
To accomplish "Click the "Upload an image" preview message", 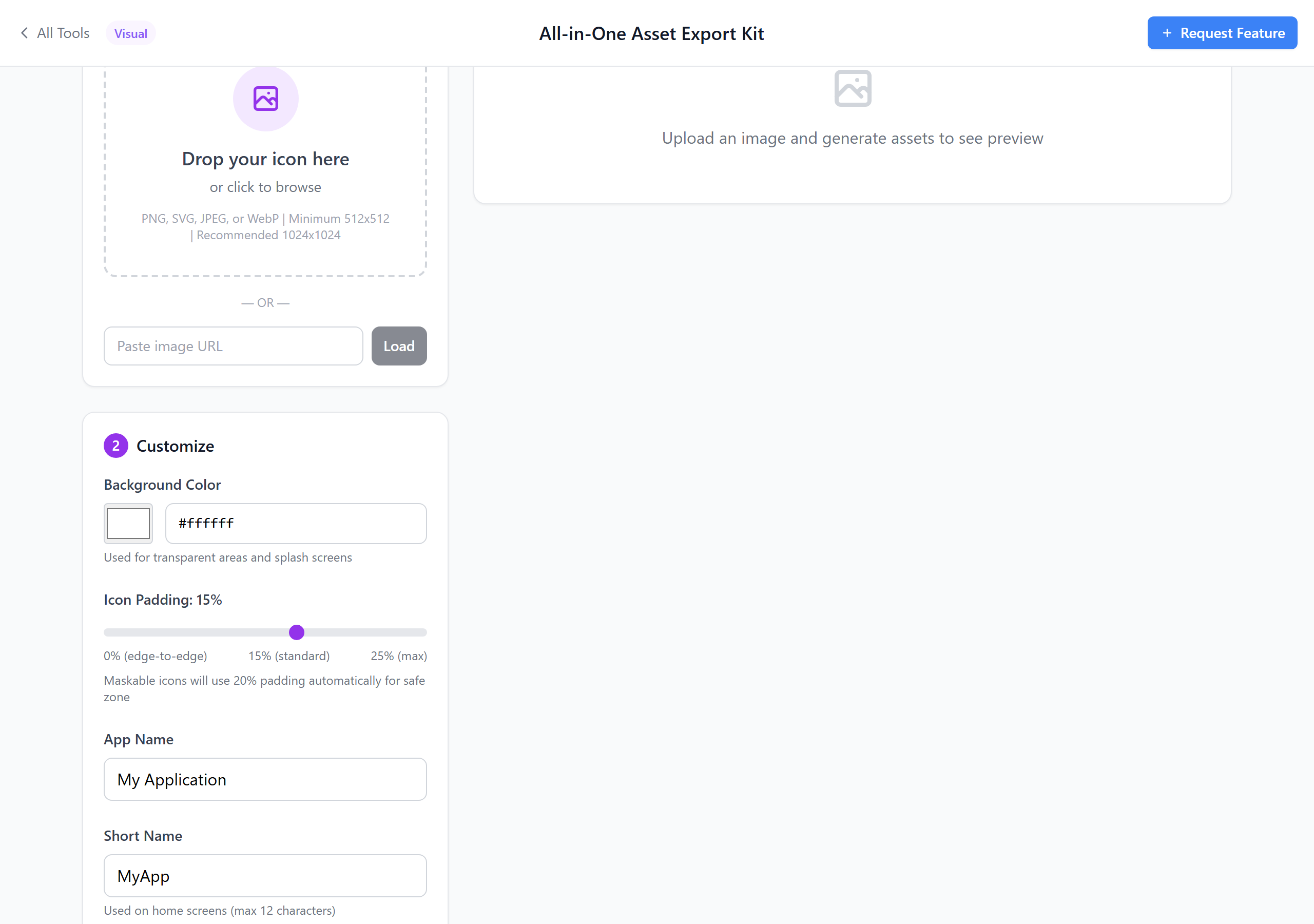I will click(852, 139).
